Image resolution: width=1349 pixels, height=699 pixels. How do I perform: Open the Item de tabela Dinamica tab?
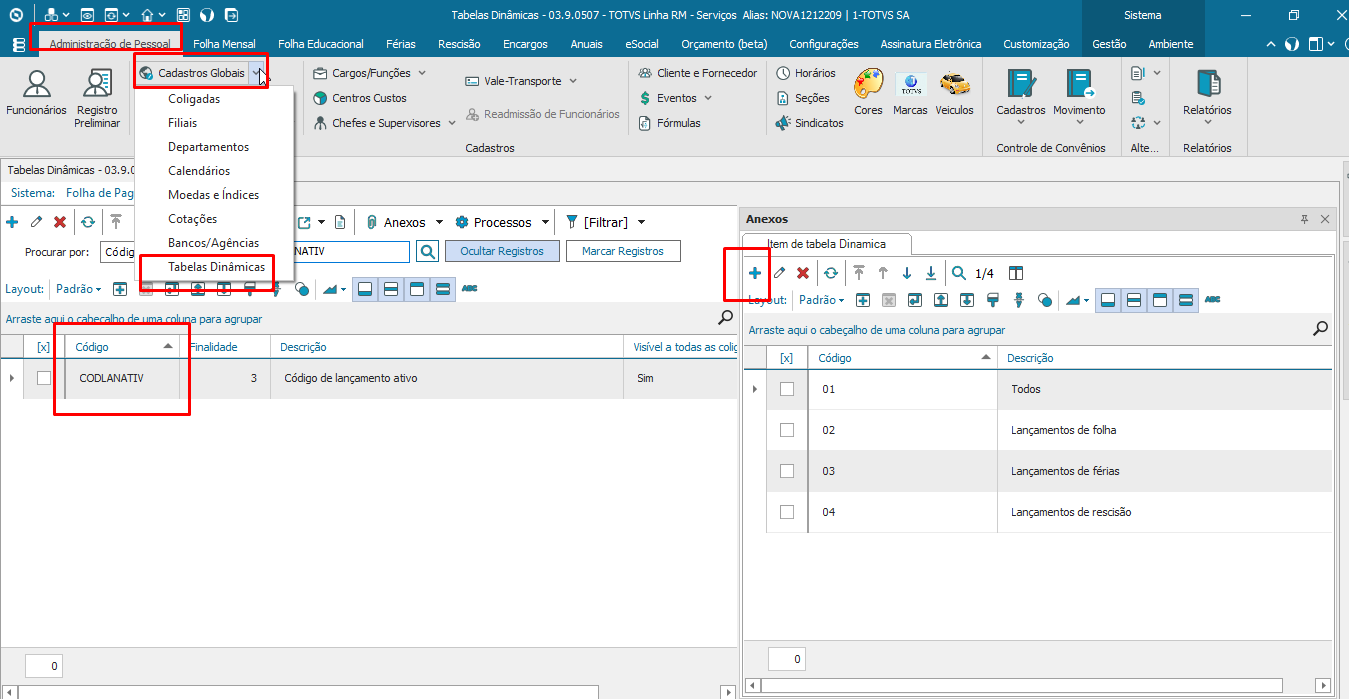(x=826, y=244)
